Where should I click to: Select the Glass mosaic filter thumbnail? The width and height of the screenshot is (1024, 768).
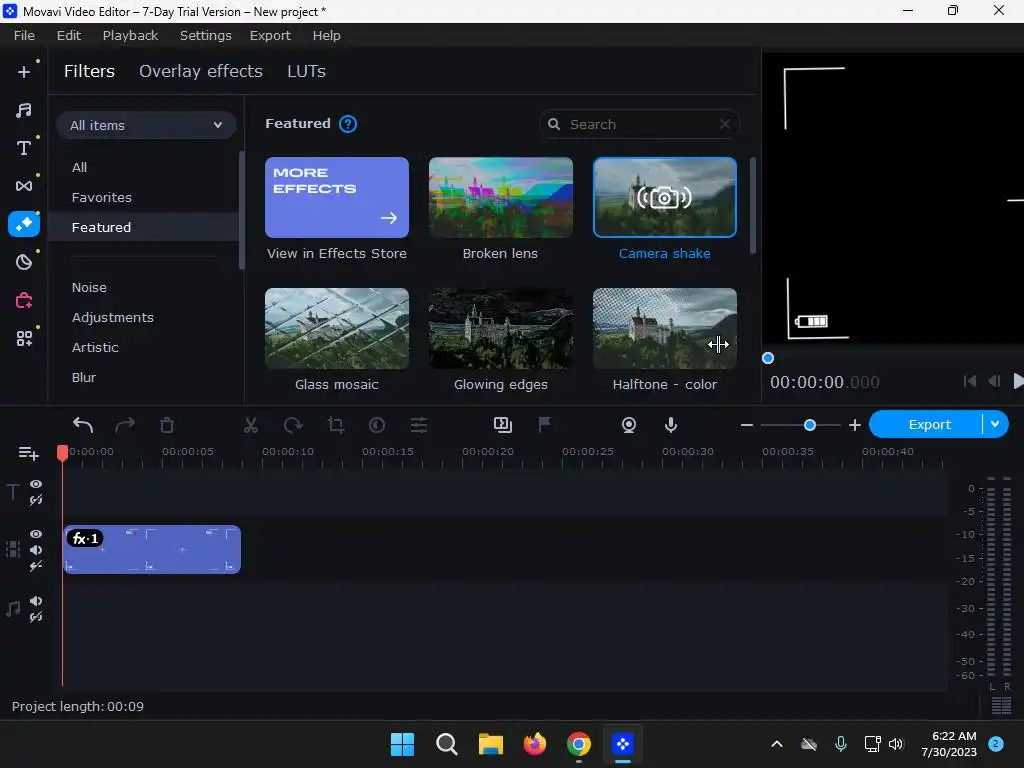click(x=337, y=328)
